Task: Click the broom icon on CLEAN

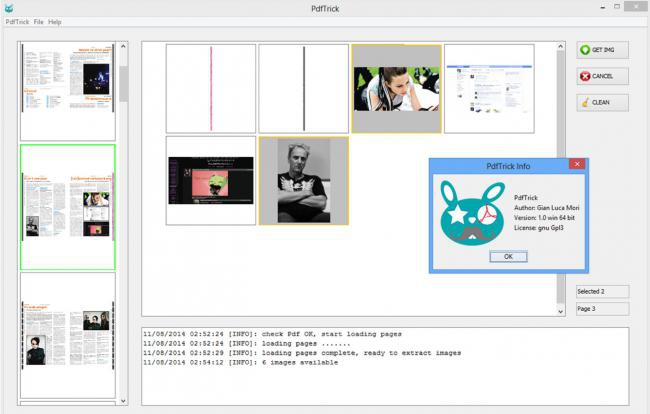Action: (585, 102)
